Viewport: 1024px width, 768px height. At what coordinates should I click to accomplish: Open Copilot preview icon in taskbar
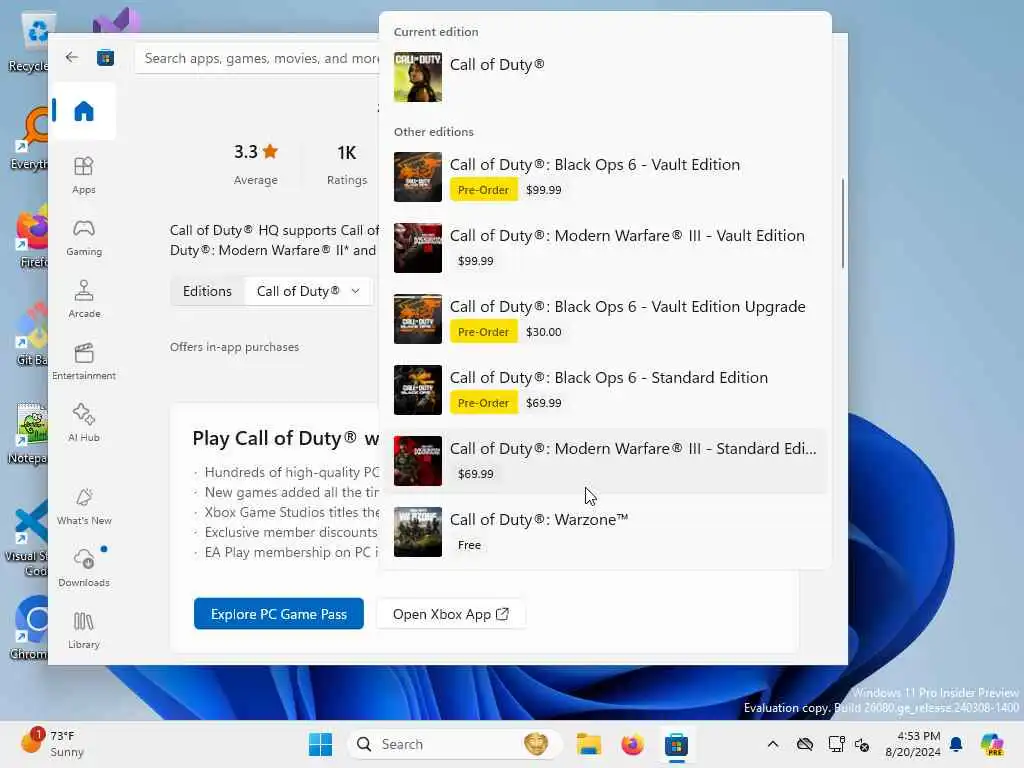point(992,744)
